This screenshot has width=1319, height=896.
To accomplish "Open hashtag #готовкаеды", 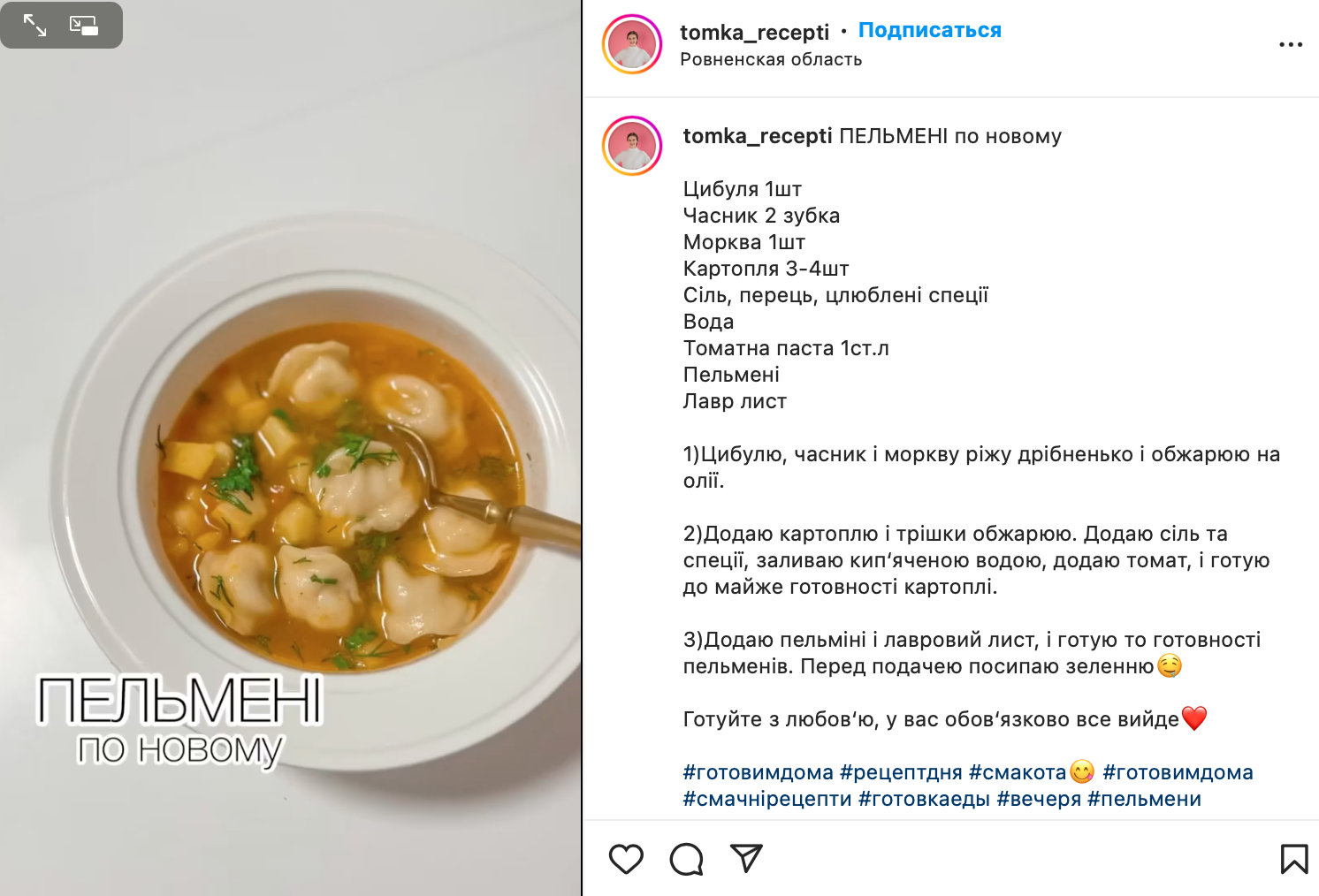I will pyautogui.click(x=924, y=799).
